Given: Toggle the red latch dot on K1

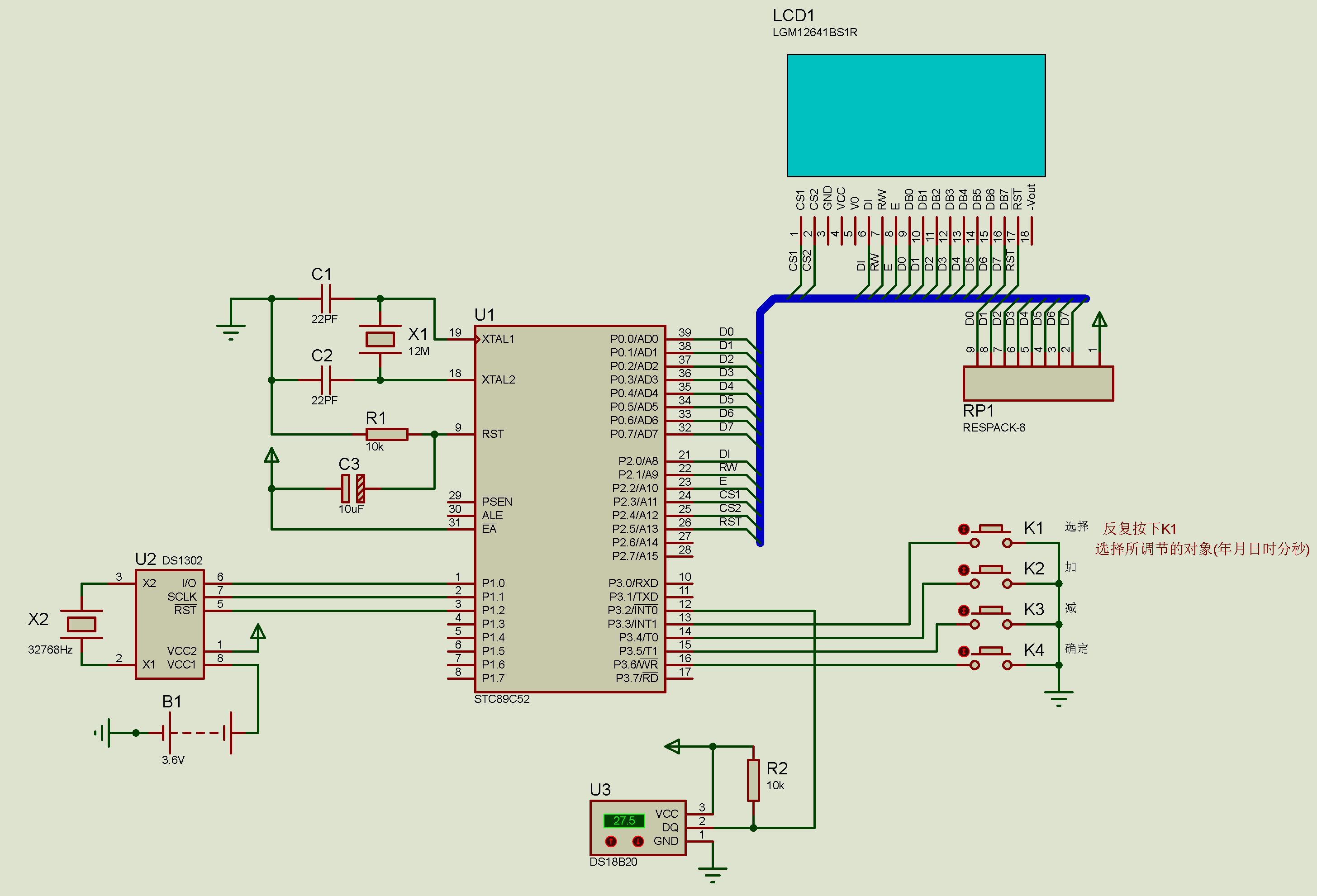Looking at the screenshot, I should click(x=963, y=529).
